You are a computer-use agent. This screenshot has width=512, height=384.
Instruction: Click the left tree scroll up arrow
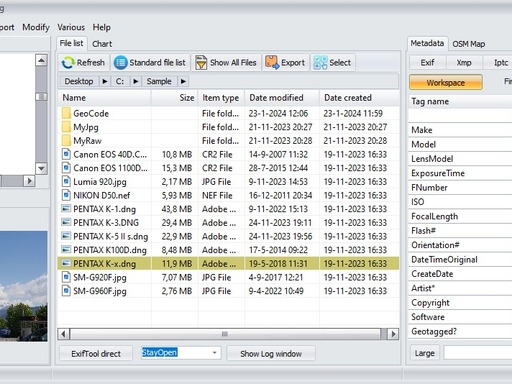tap(41, 60)
